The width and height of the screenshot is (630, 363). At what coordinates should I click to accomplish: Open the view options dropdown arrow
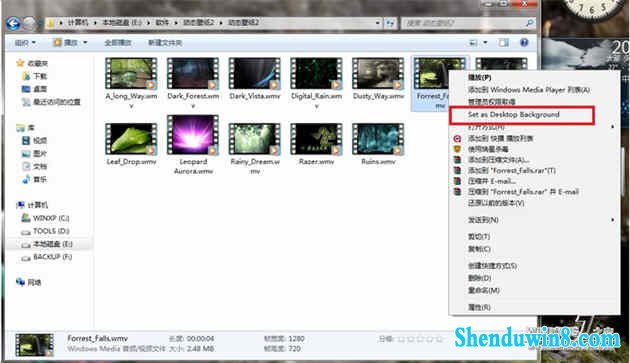pyautogui.click(x=485, y=43)
